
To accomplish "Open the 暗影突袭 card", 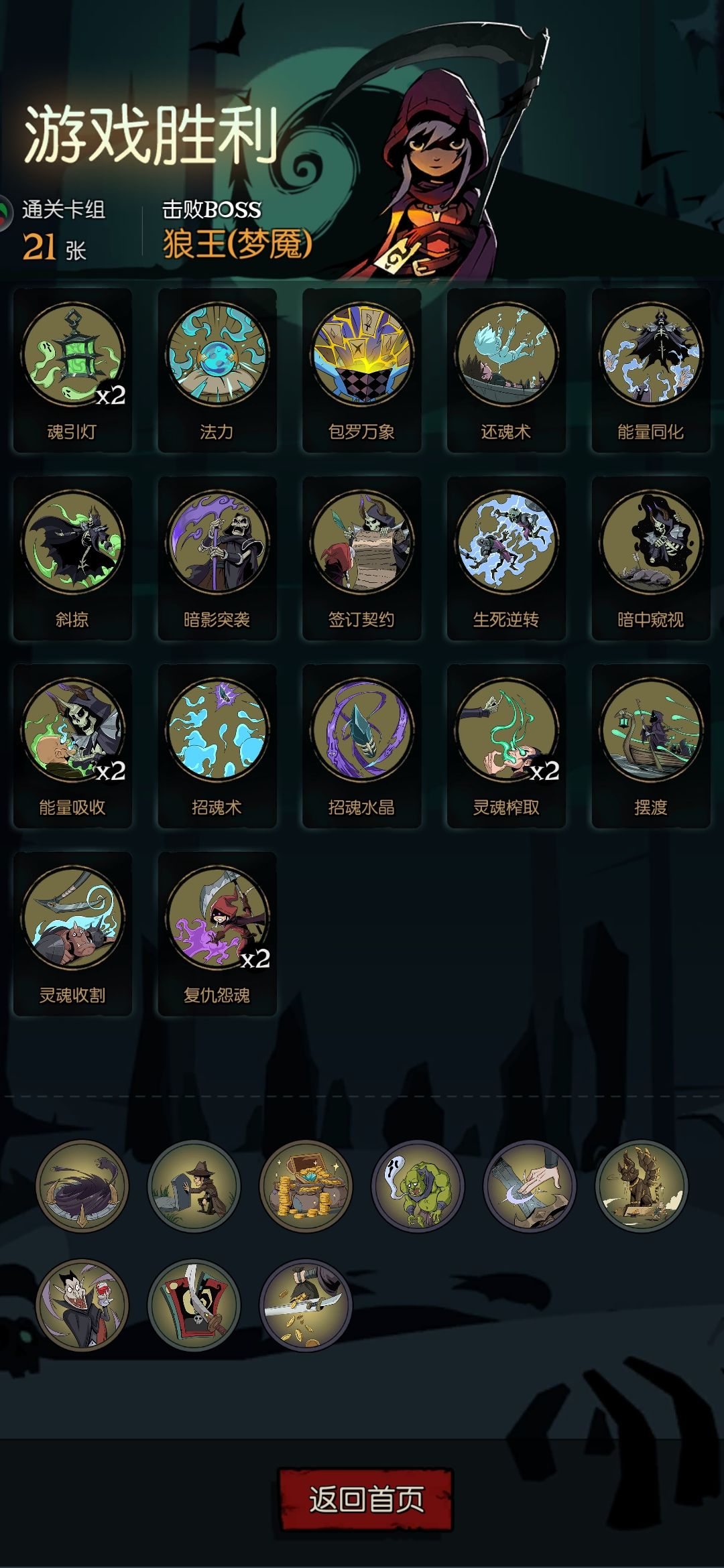I will coord(217,558).
